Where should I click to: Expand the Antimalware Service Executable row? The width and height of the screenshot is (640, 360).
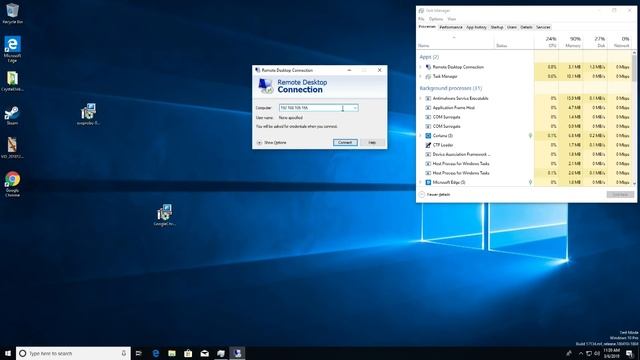pos(421,98)
